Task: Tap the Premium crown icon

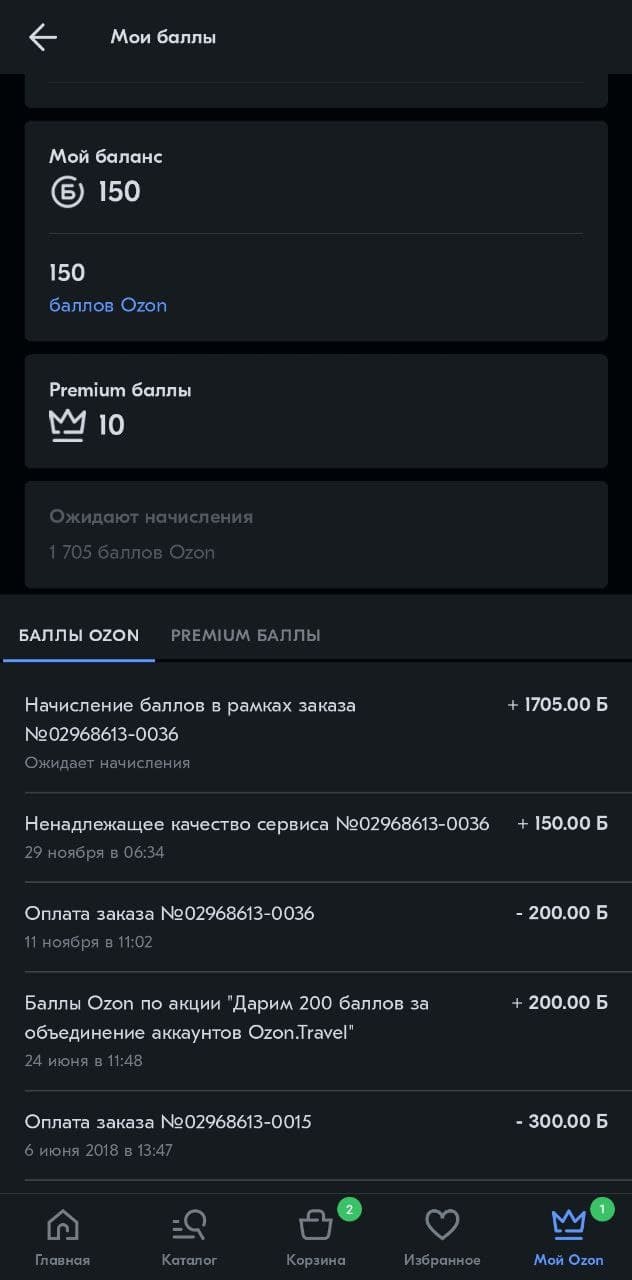Action: tap(68, 425)
